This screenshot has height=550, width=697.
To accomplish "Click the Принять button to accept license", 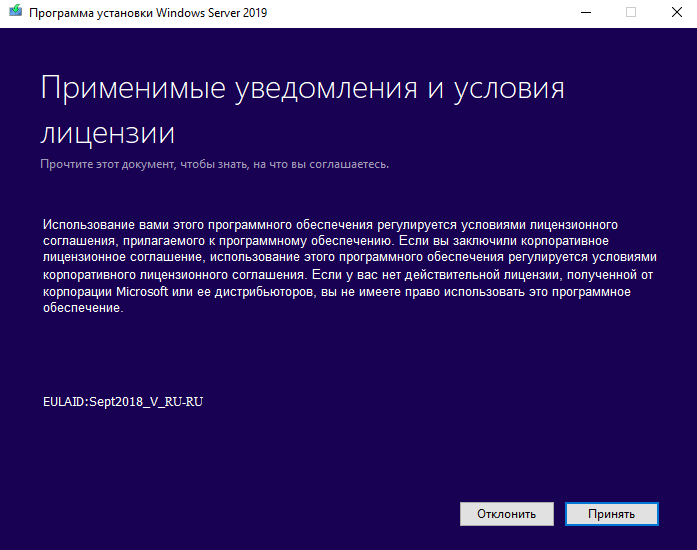I will tap(611, 514).
